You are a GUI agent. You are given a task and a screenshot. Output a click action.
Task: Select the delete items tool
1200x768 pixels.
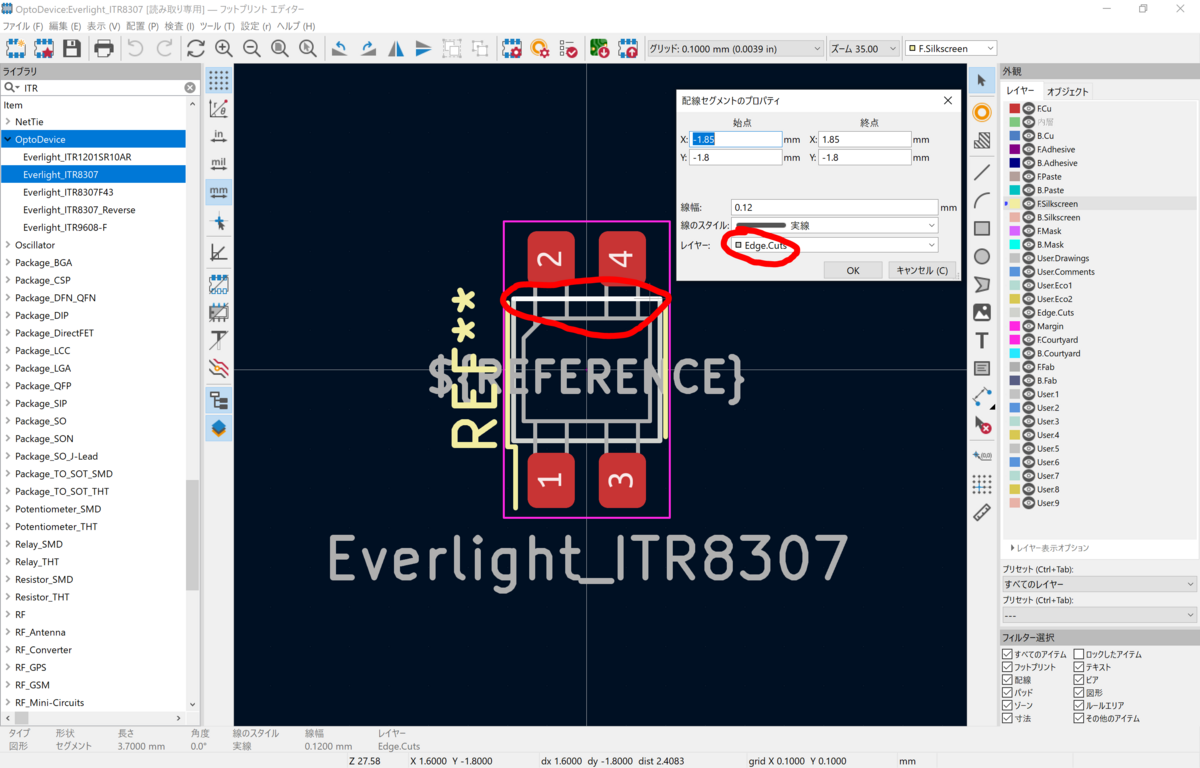[982, 425]
